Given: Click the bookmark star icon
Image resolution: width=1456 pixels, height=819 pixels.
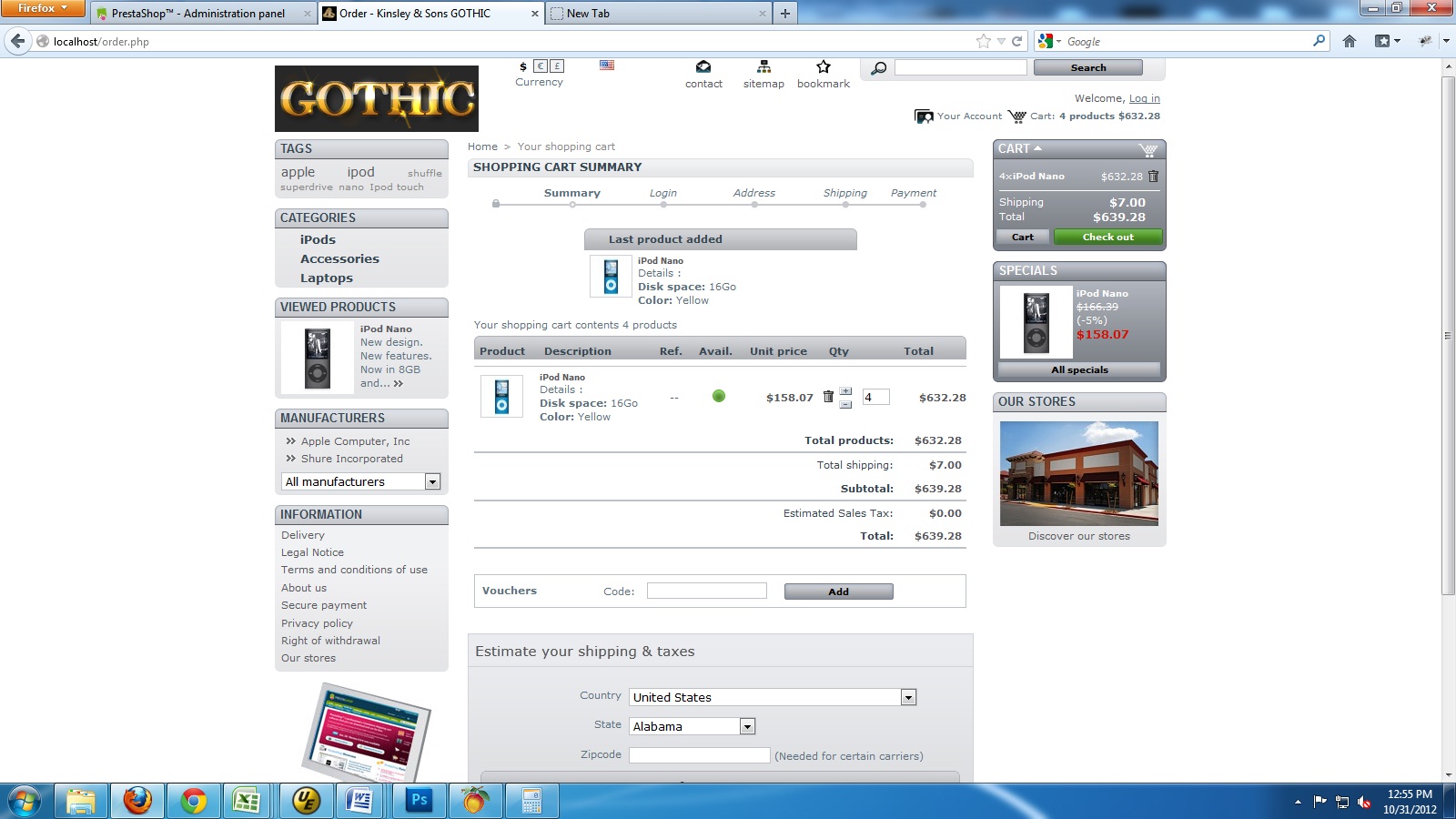Looking at the screenshot, I should [x=824, y=66].
